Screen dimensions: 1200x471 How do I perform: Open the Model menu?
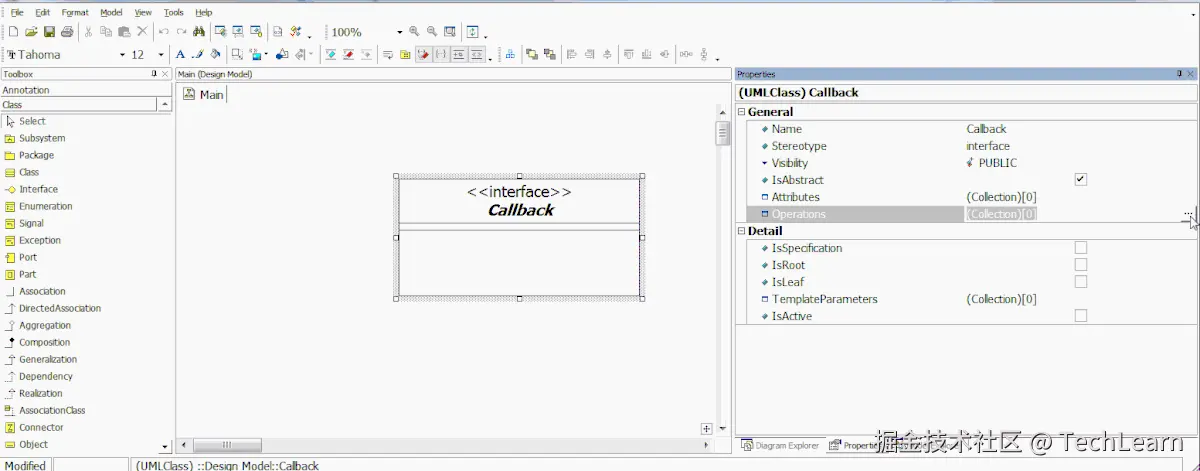tap(111, 12)
